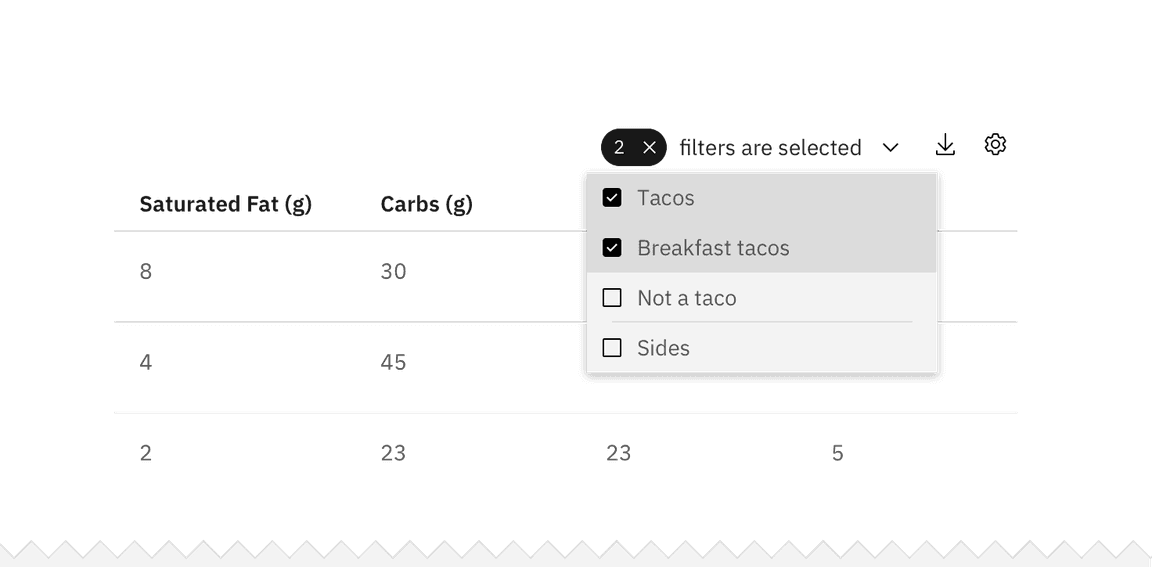Open settings via the gear icon
This screenshot has width=1152, height=567.
pyautogui.click(x=994, y=145)
